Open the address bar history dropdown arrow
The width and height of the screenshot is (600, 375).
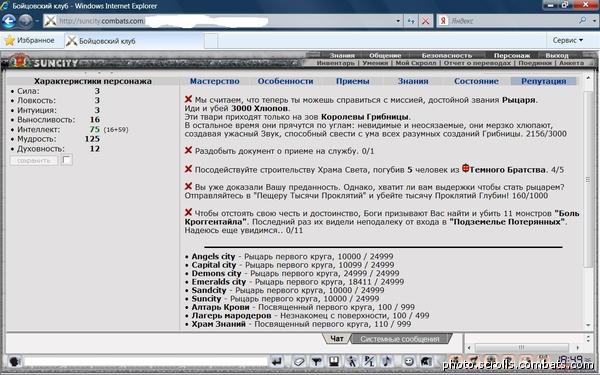click(x=398, y=21)
